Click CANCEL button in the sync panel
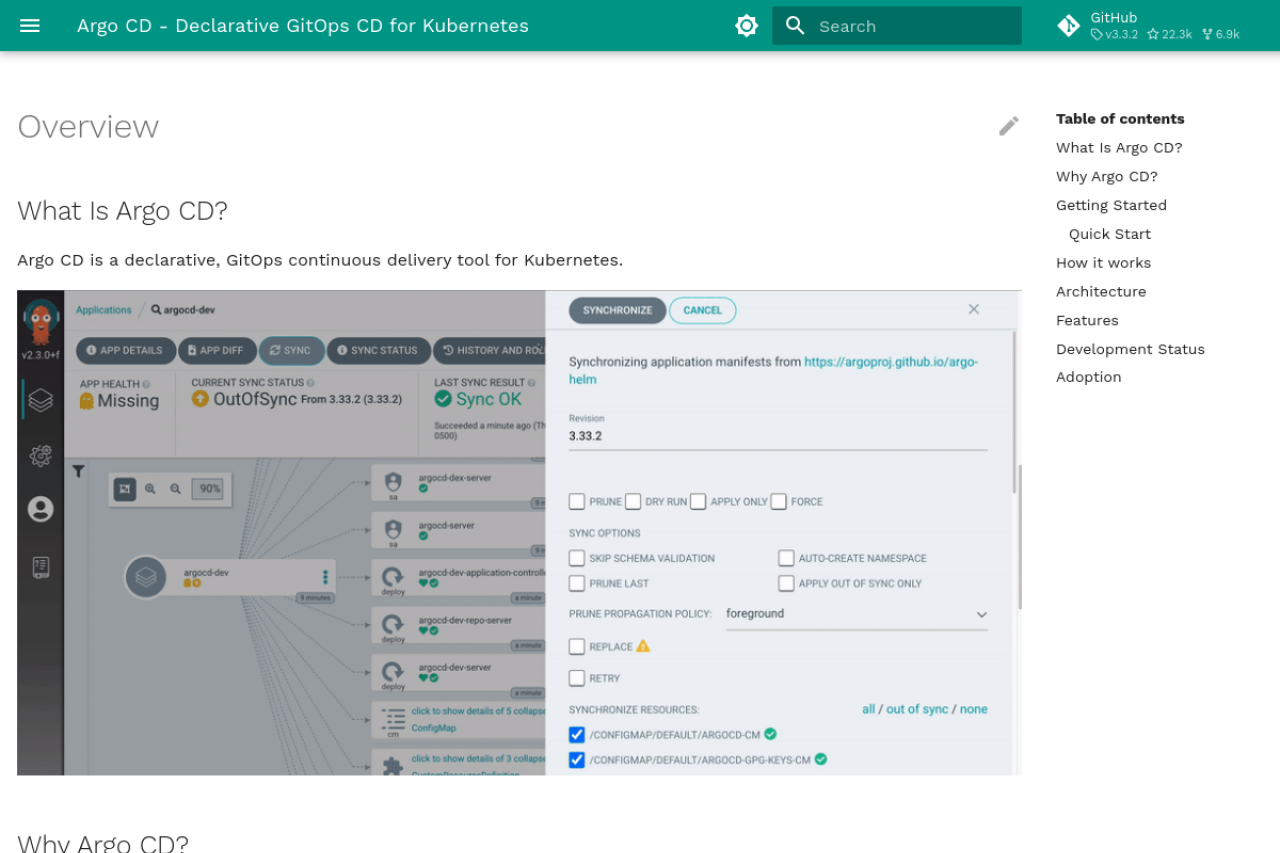 tap(702, 310)
